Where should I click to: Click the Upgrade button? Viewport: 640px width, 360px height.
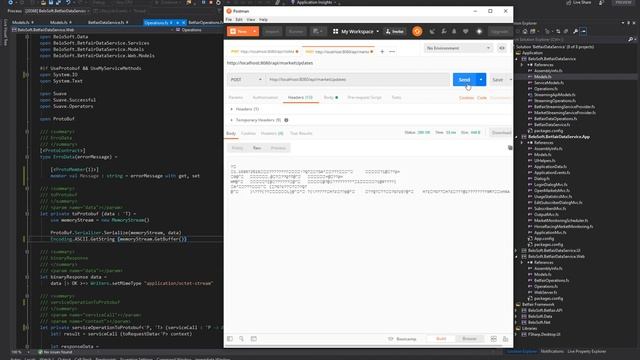(499, 31)
